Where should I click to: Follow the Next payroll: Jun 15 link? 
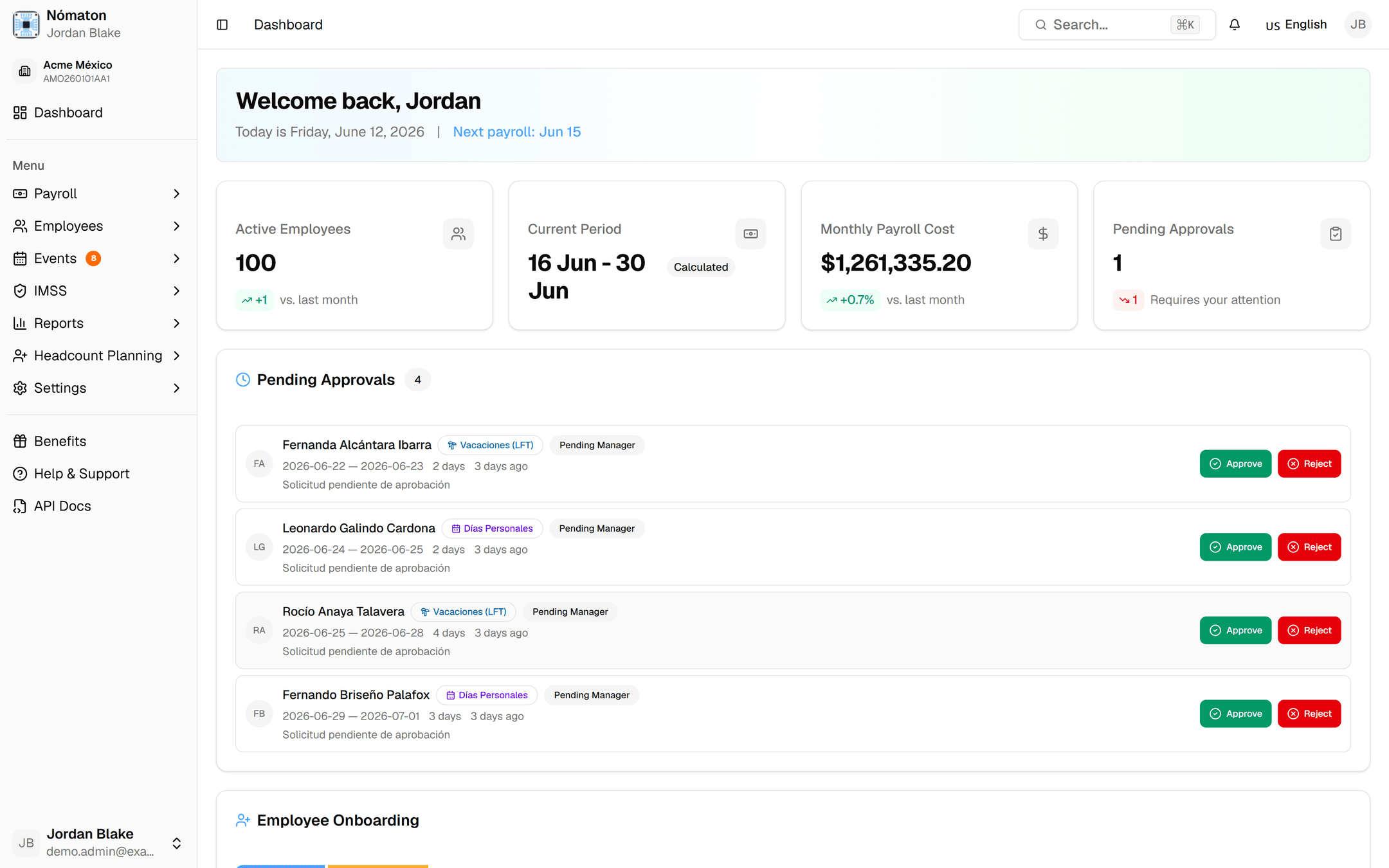pos(517,132)
